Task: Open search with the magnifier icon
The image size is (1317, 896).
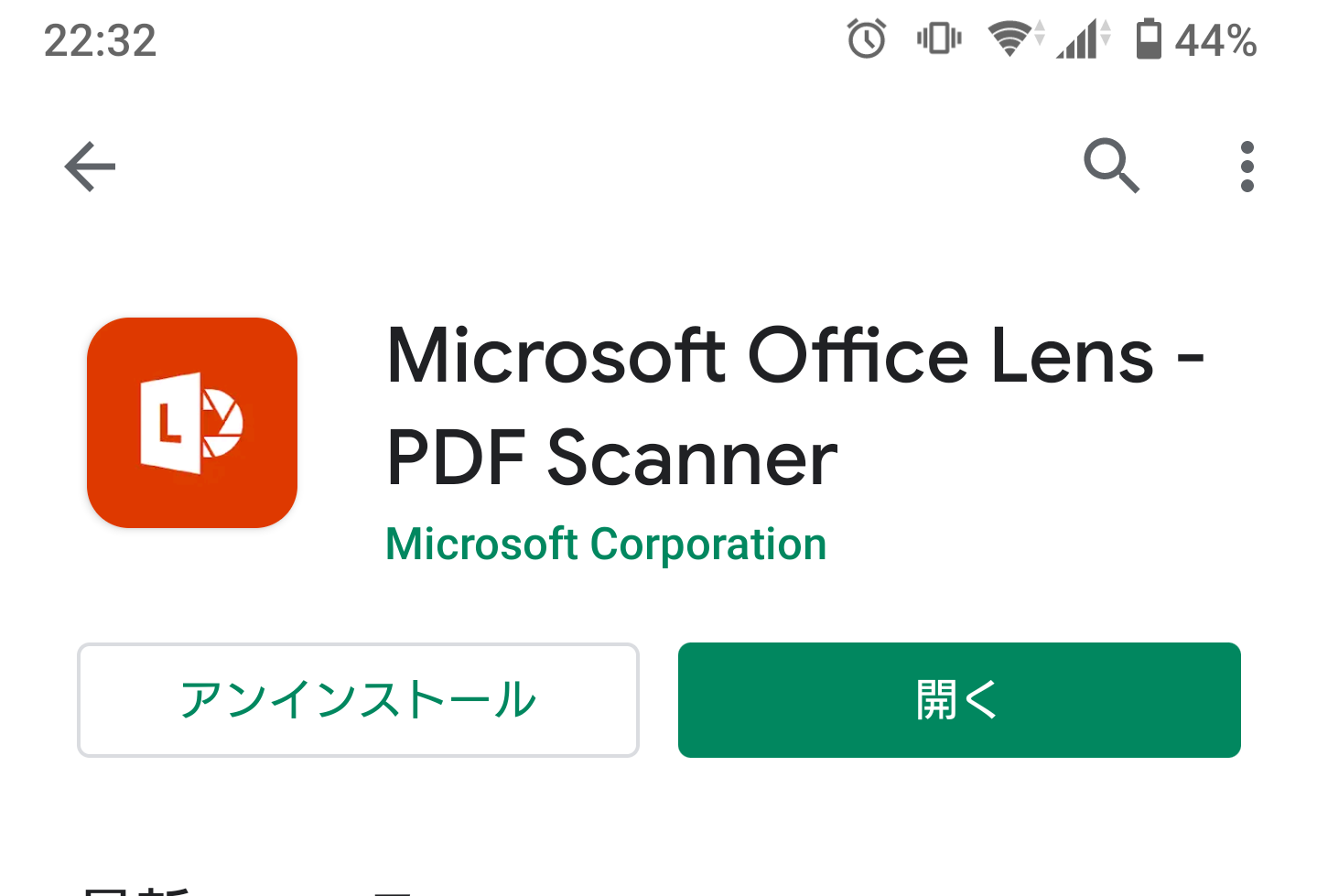Action: coord(1111,166)
